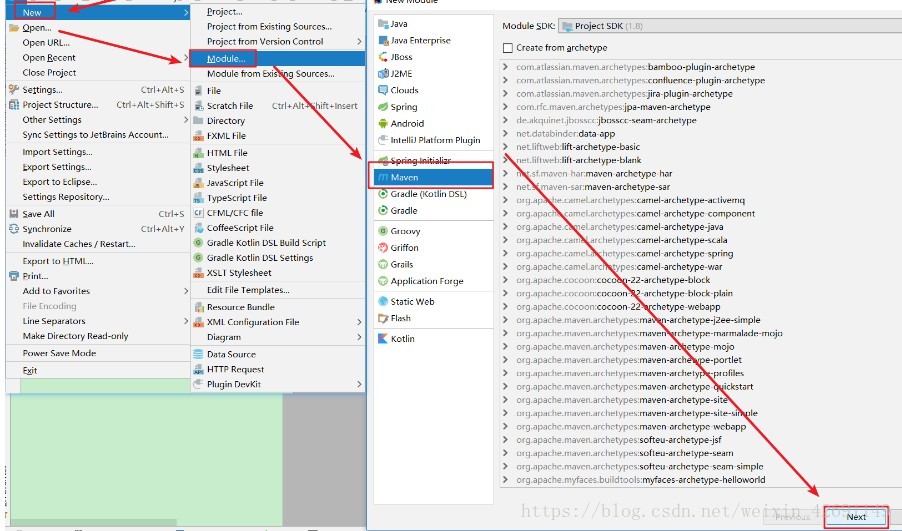Click the TypeScript File icon
The image size is (902, 531).
pos(198,197)
